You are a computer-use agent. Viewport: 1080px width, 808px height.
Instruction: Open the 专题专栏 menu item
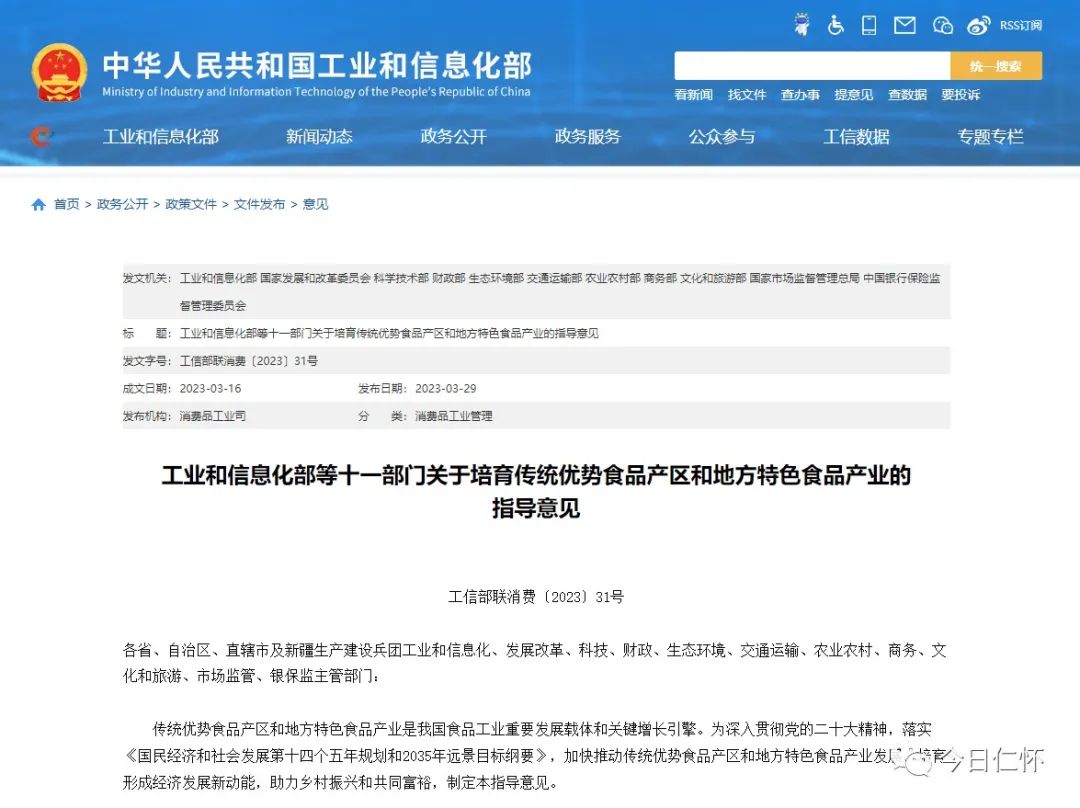click(990, 136)
